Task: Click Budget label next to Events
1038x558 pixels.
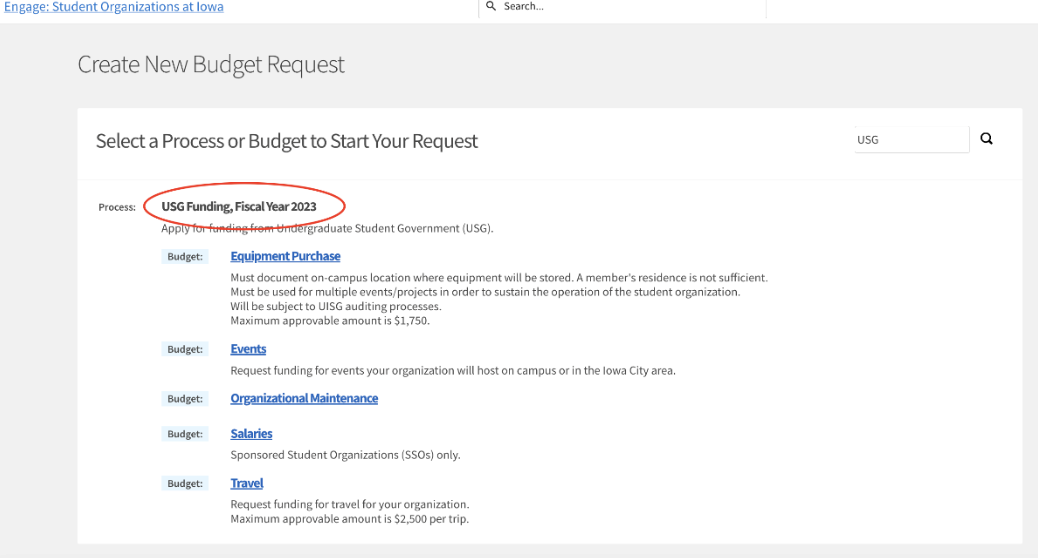Action: coord(185,349)
